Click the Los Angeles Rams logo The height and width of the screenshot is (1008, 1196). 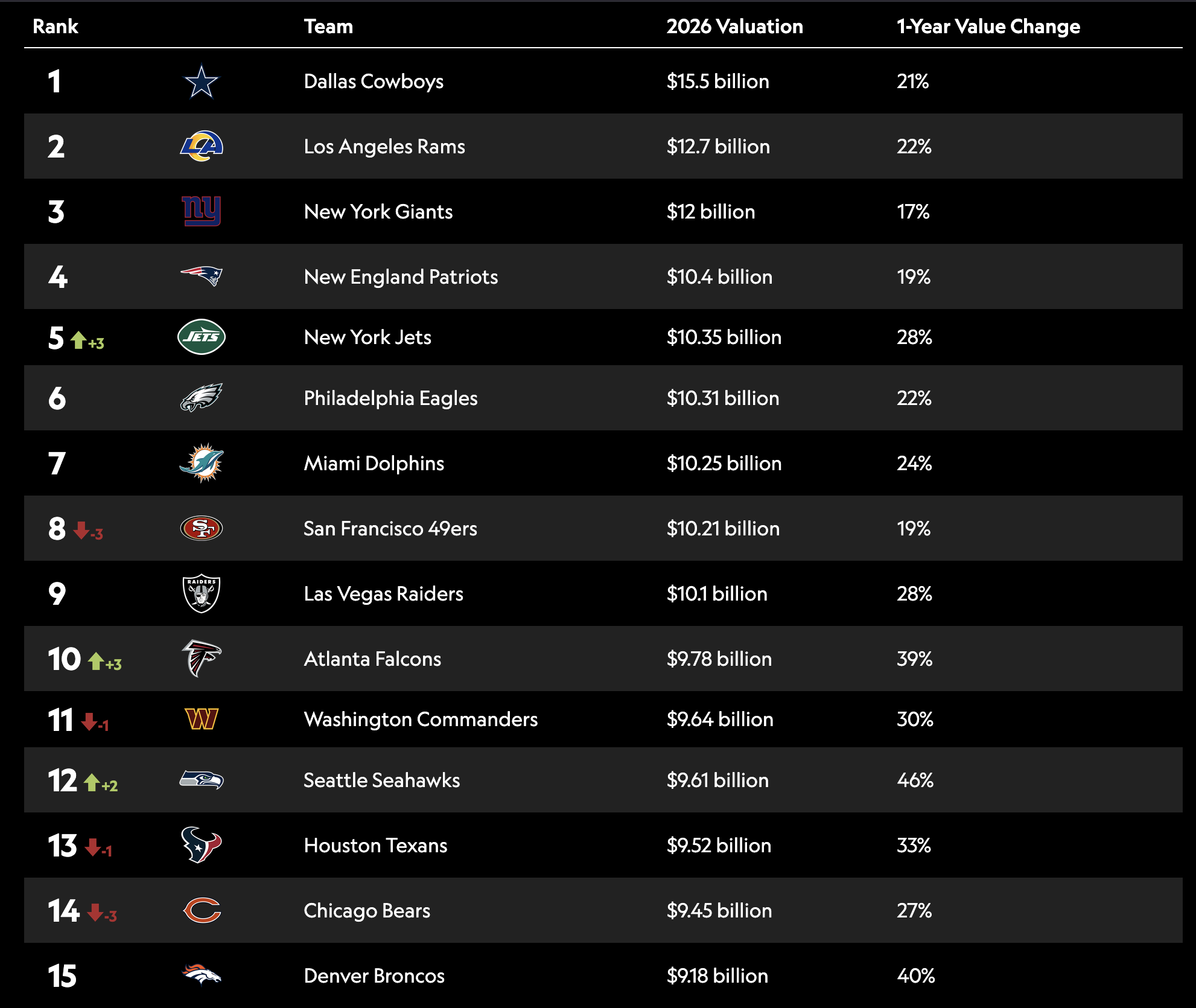pyautogui.click(x=202, y=146)
